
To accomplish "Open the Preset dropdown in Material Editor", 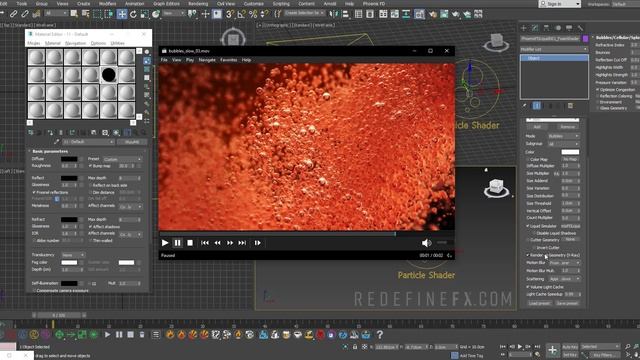I will coord(122,159).
